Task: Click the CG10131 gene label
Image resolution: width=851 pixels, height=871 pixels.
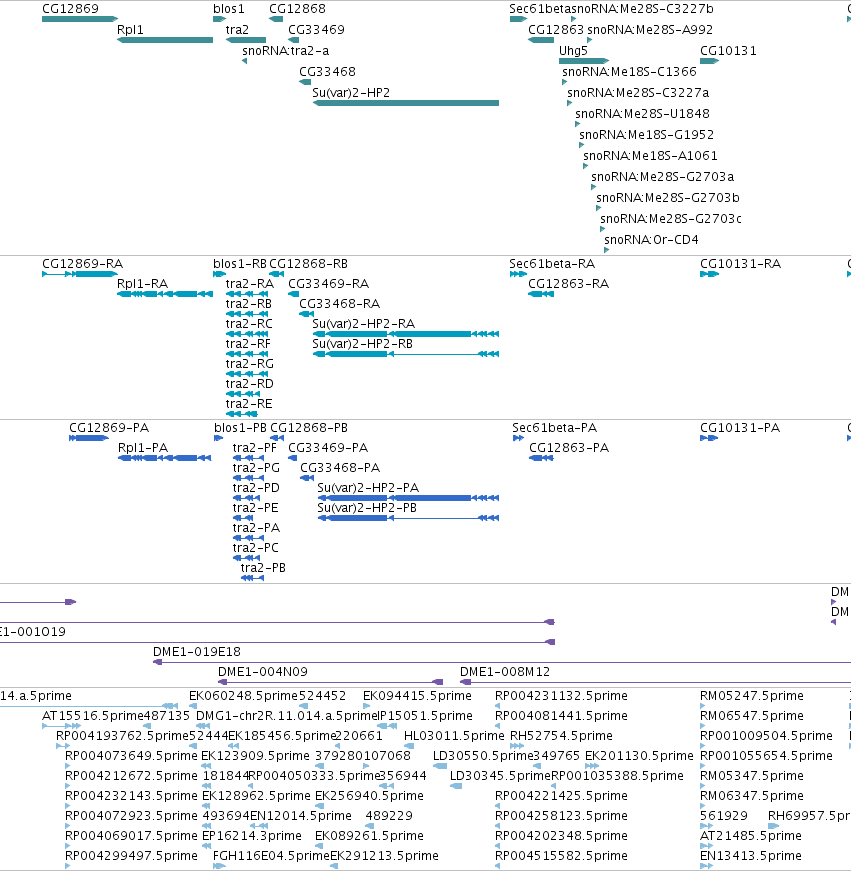Action: (x=728, y=51)
